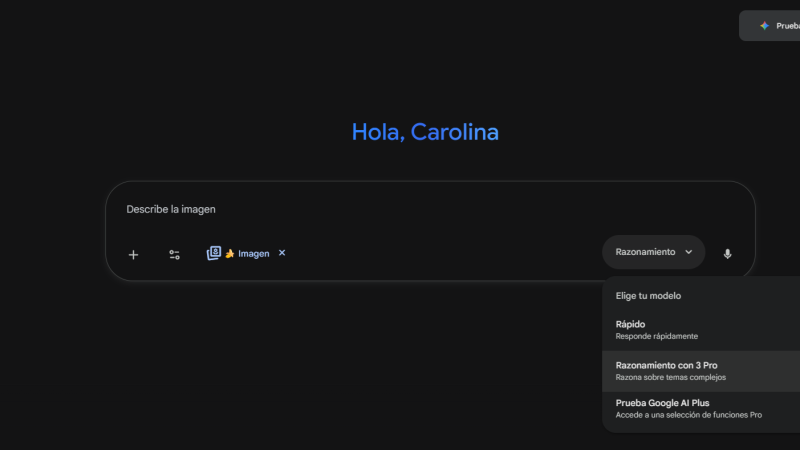Click the Imagen tool chip label

(x=254, y=254)
